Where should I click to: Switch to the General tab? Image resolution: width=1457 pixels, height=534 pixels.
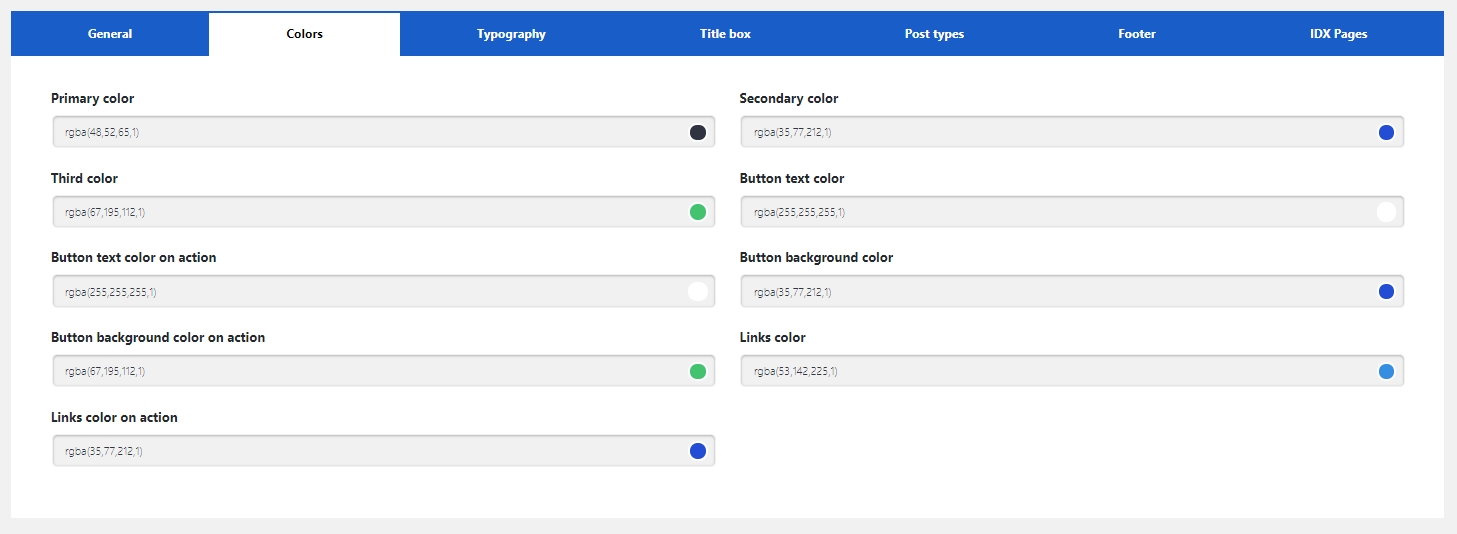[110, 34]
